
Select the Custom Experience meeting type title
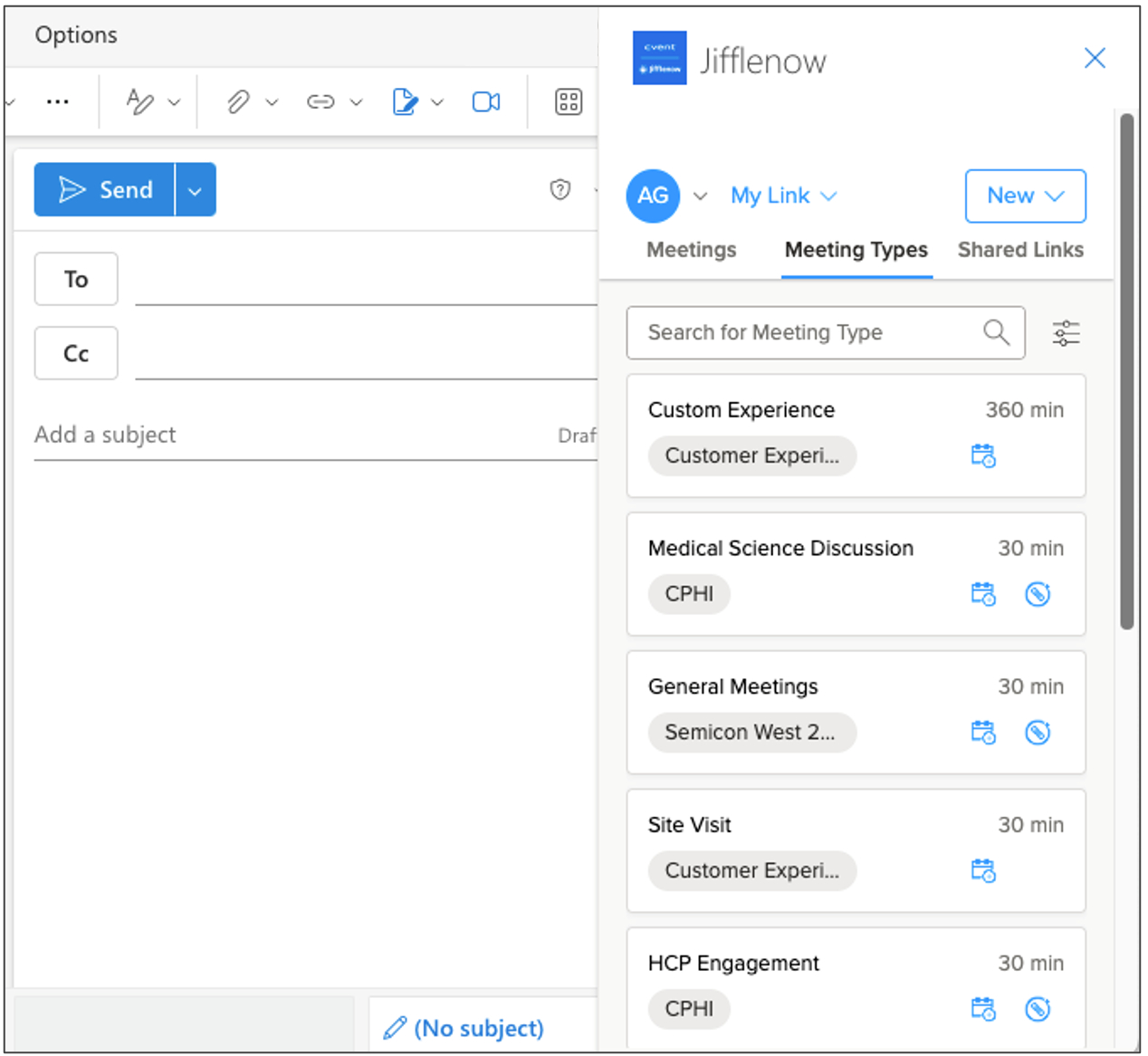tap(741, 410)
